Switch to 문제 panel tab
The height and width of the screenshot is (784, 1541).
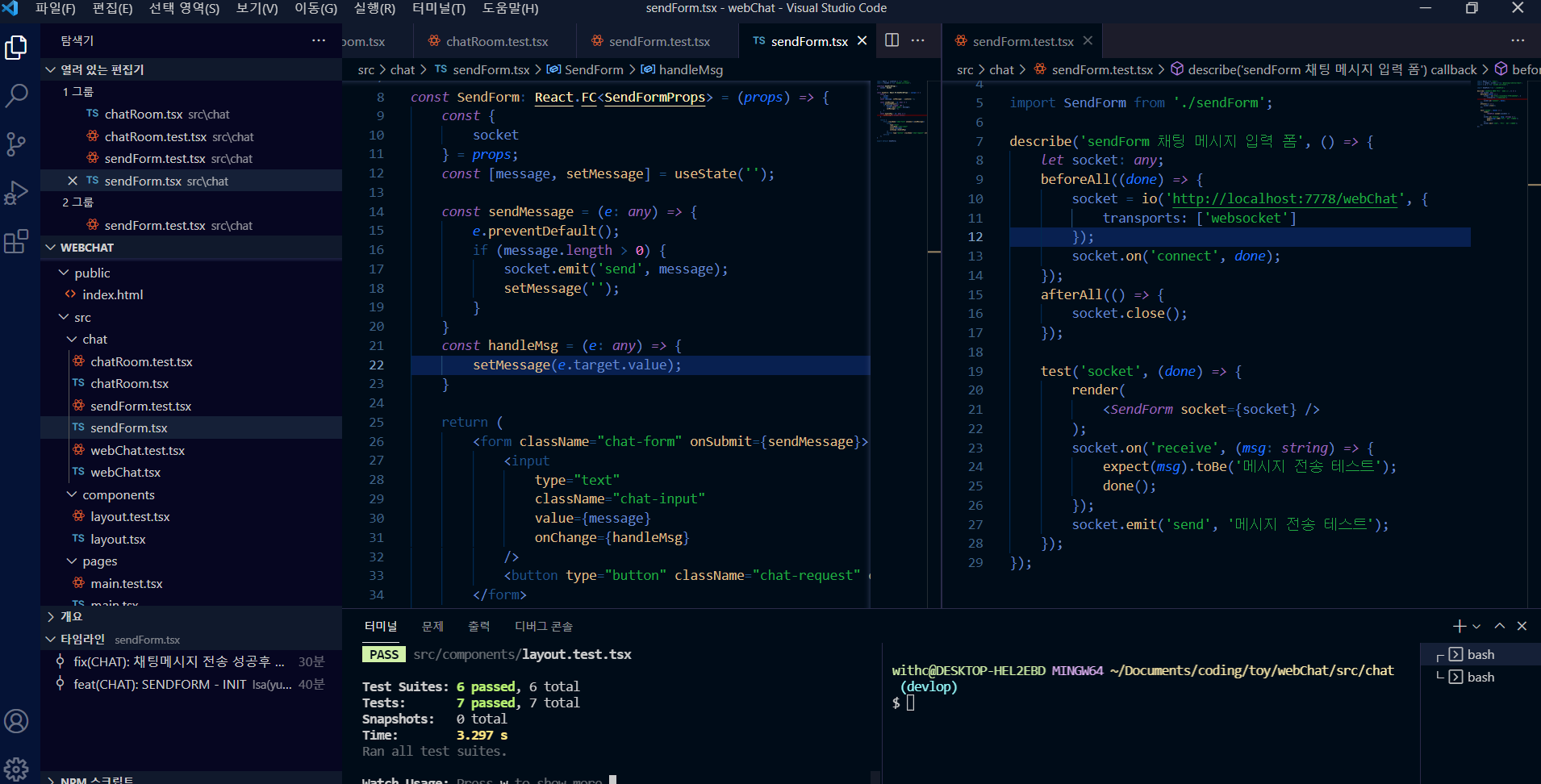coord(432,626)
